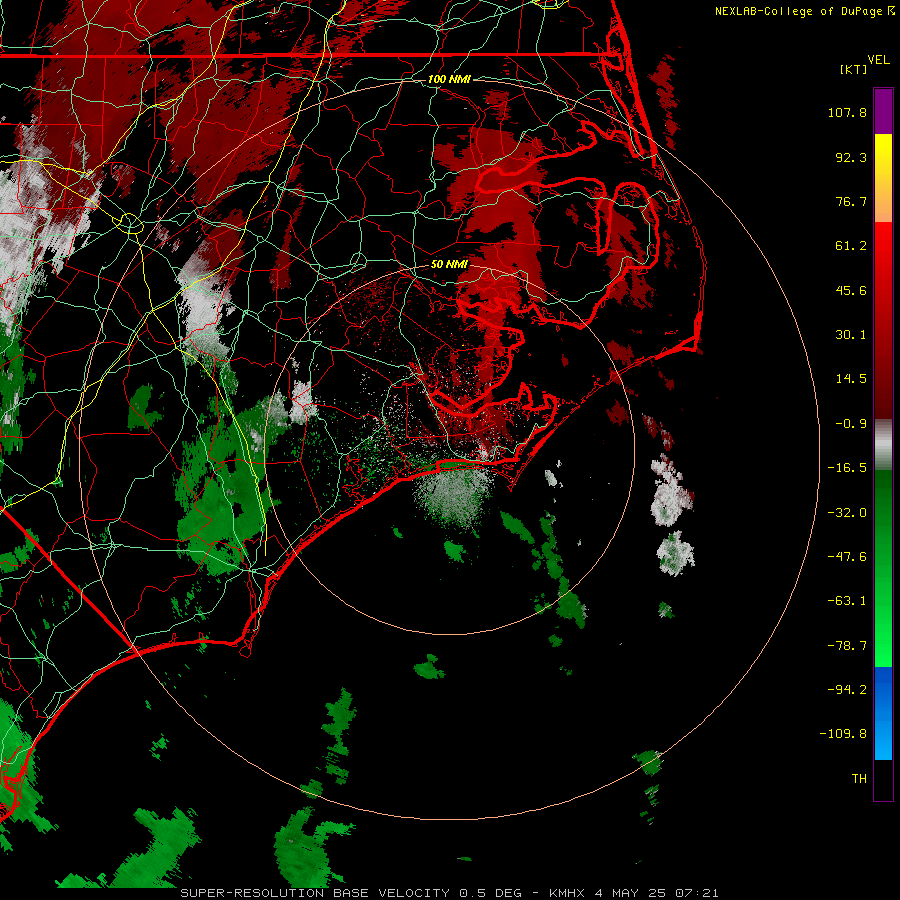Click the -0.9 scale value
This screenshot has width=900, height=900.
tap(851, 424)
